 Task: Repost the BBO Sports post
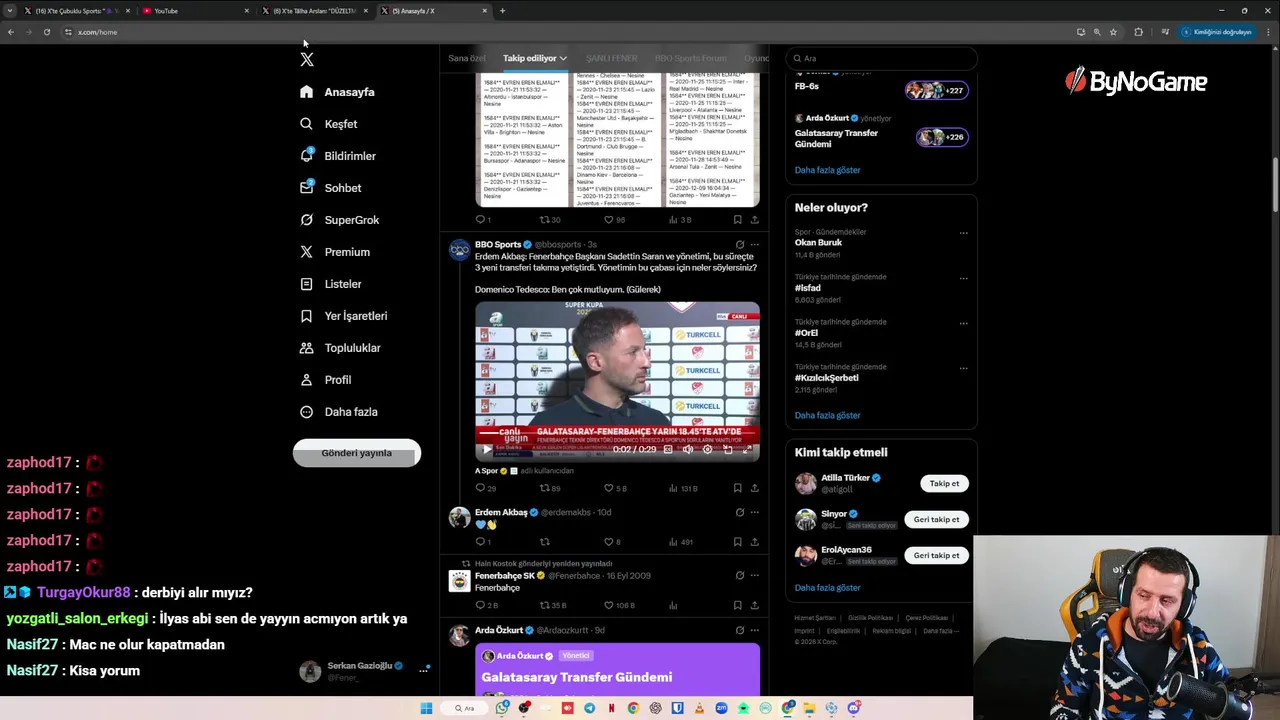coord(550,488)
